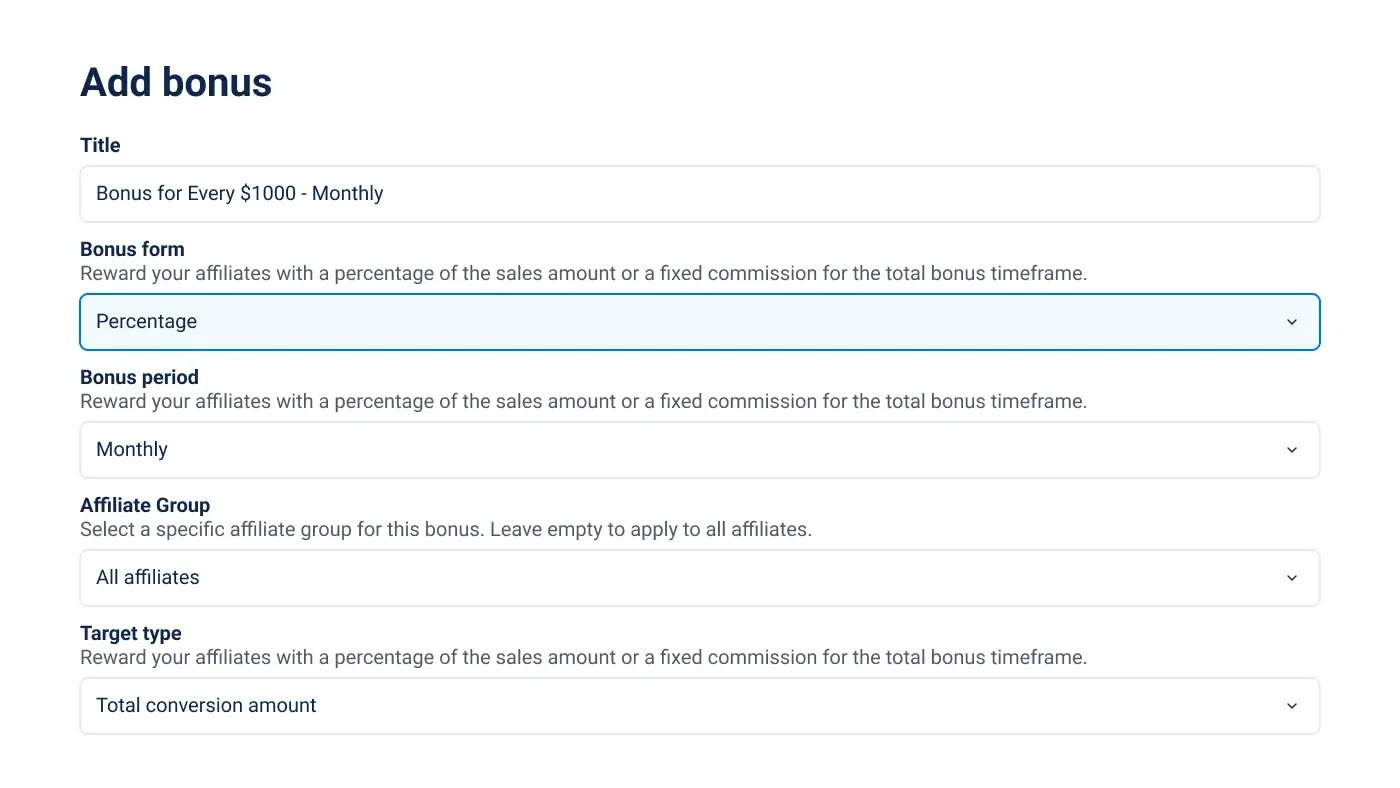
Task: Open the Bonus form Percentage dropdown
Action: 700,322
